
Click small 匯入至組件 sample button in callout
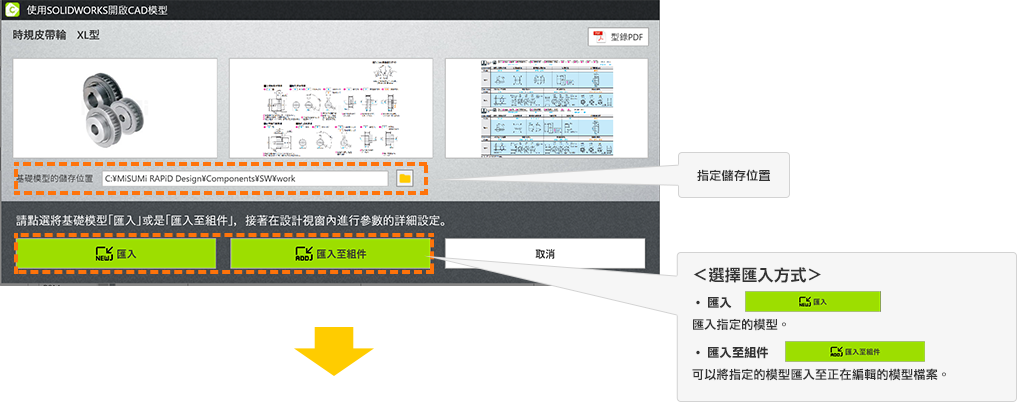854,351
